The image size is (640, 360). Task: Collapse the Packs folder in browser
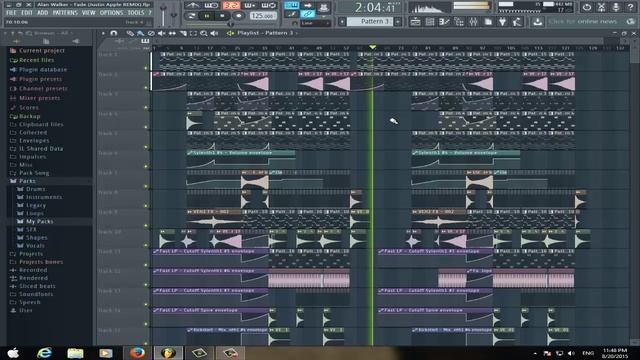(x=27, y=181)
